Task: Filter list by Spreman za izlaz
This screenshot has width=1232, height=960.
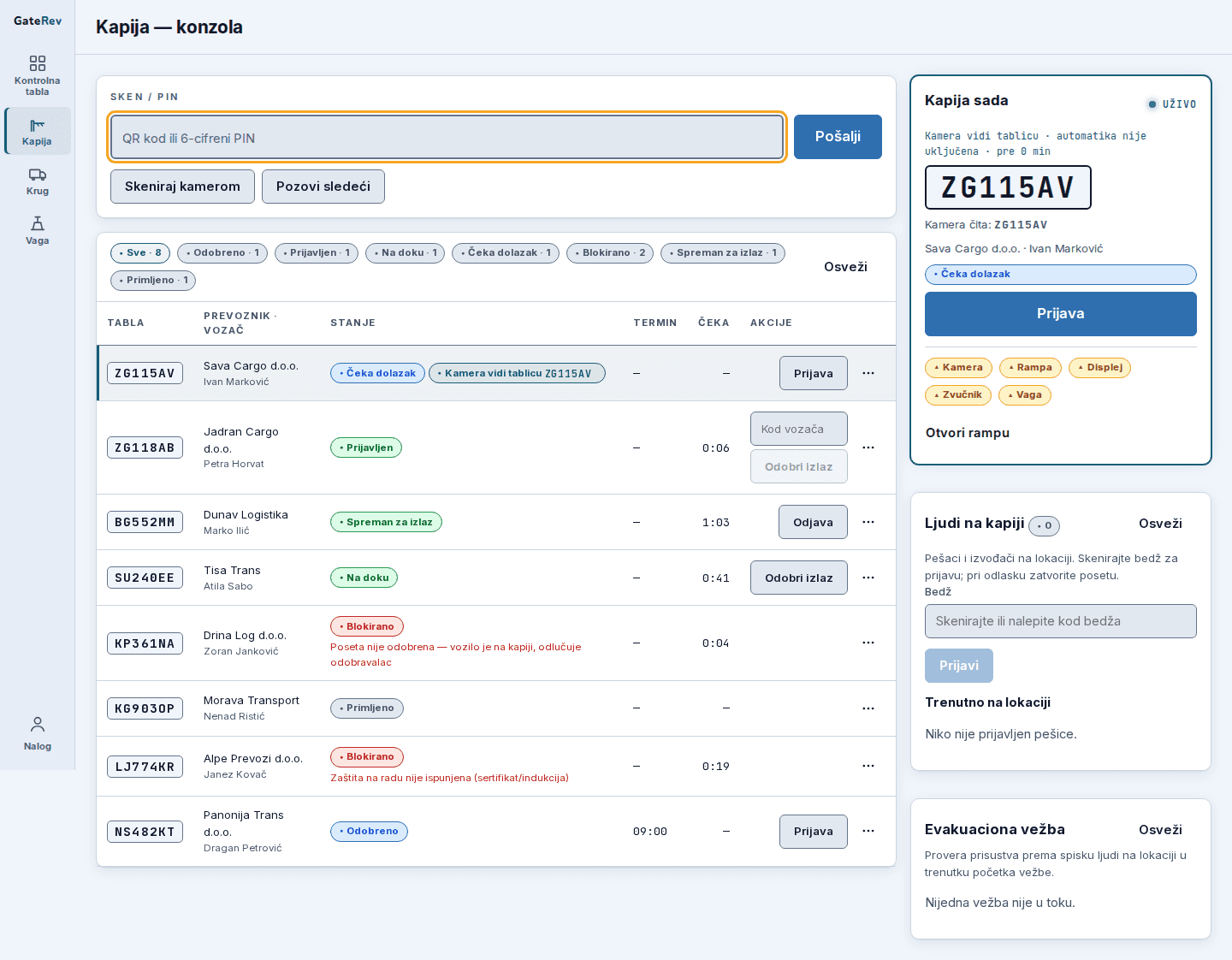Action: coord(723,253)
